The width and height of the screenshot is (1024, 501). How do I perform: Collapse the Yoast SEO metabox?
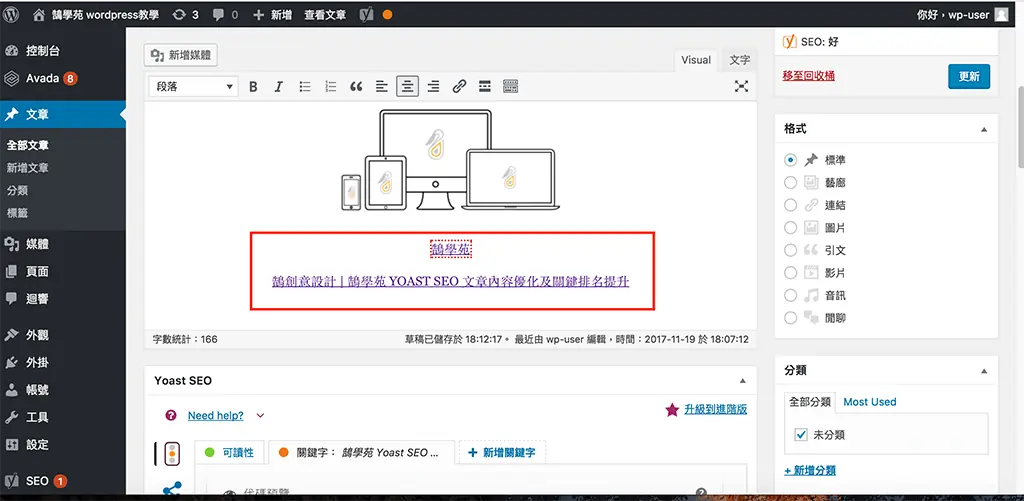[x=742, y=380]
